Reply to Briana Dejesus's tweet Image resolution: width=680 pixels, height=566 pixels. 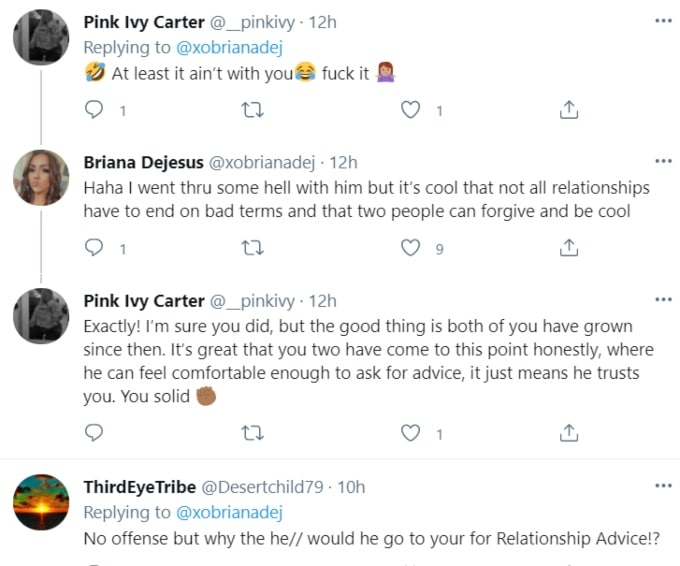pos(95,247)
